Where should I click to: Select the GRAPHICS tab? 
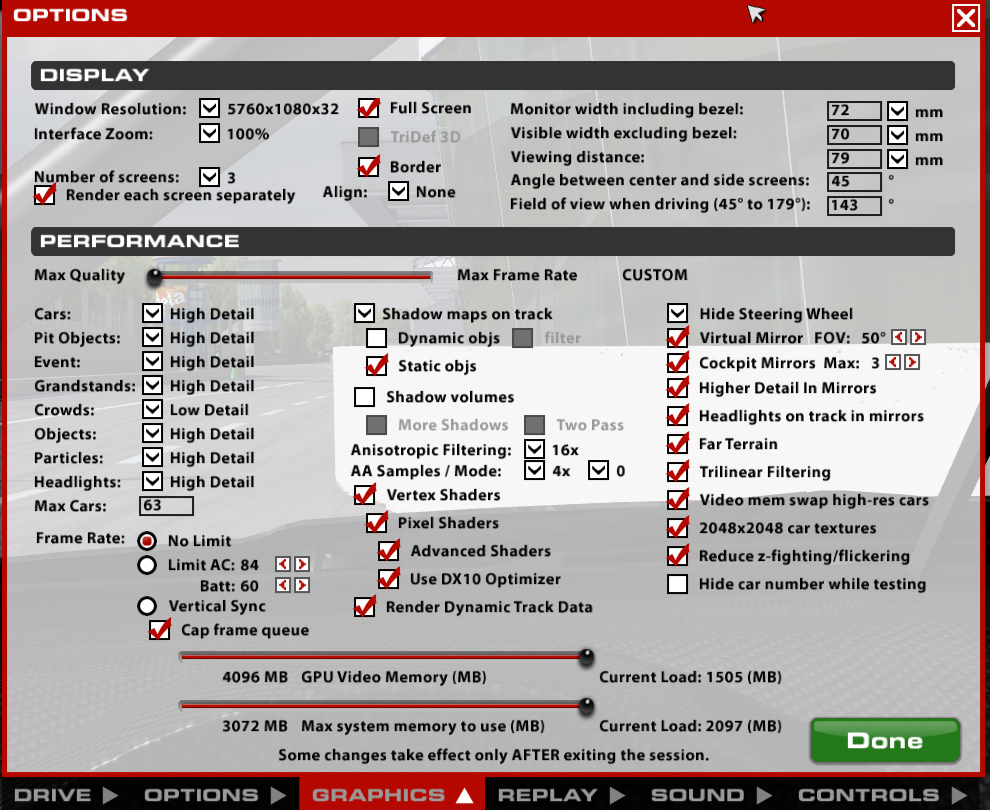coord(392,795)
